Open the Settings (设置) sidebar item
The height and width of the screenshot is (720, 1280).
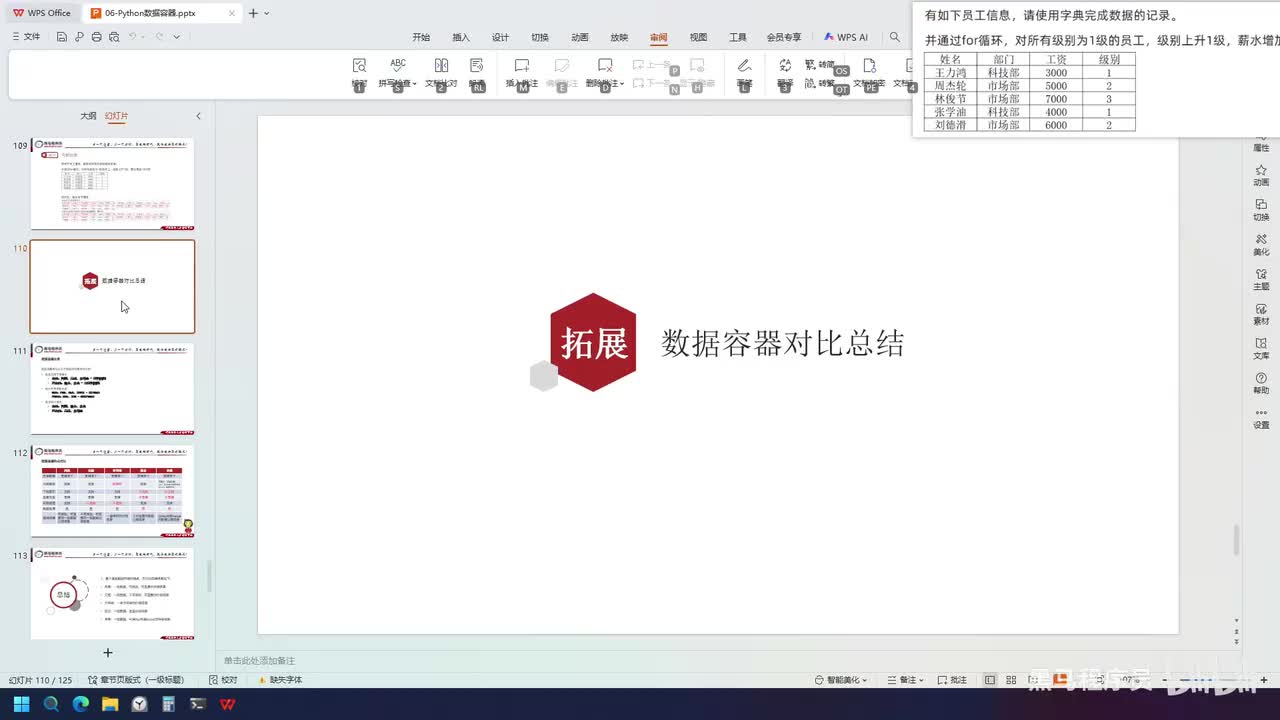coord(1261,418)
